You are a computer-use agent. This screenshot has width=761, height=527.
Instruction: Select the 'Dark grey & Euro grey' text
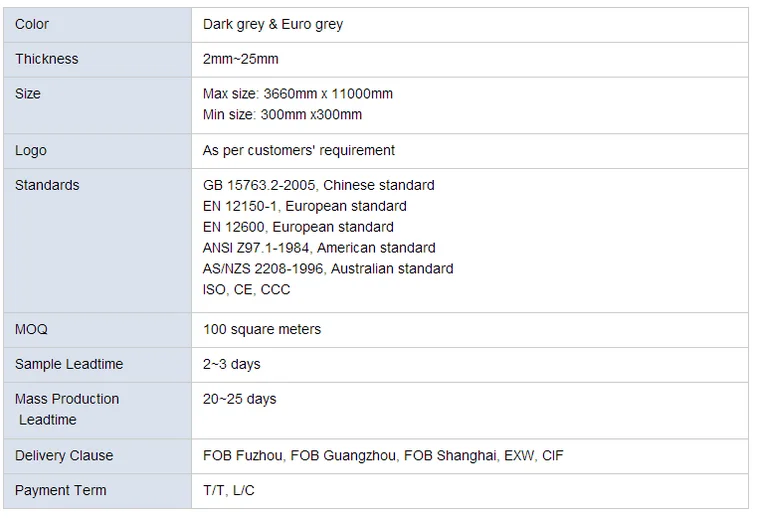point(272,24)
